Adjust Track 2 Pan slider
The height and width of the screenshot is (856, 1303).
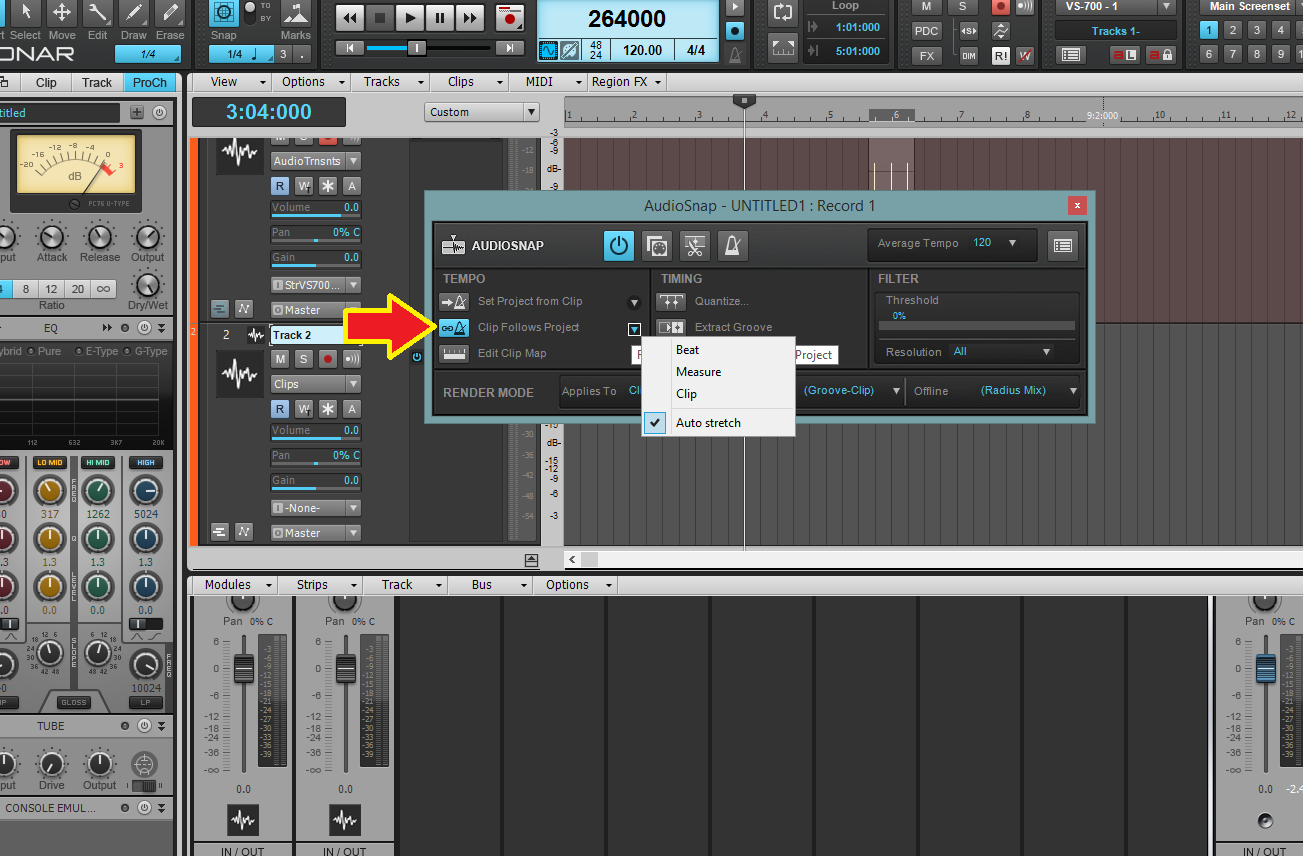[315, 456]
